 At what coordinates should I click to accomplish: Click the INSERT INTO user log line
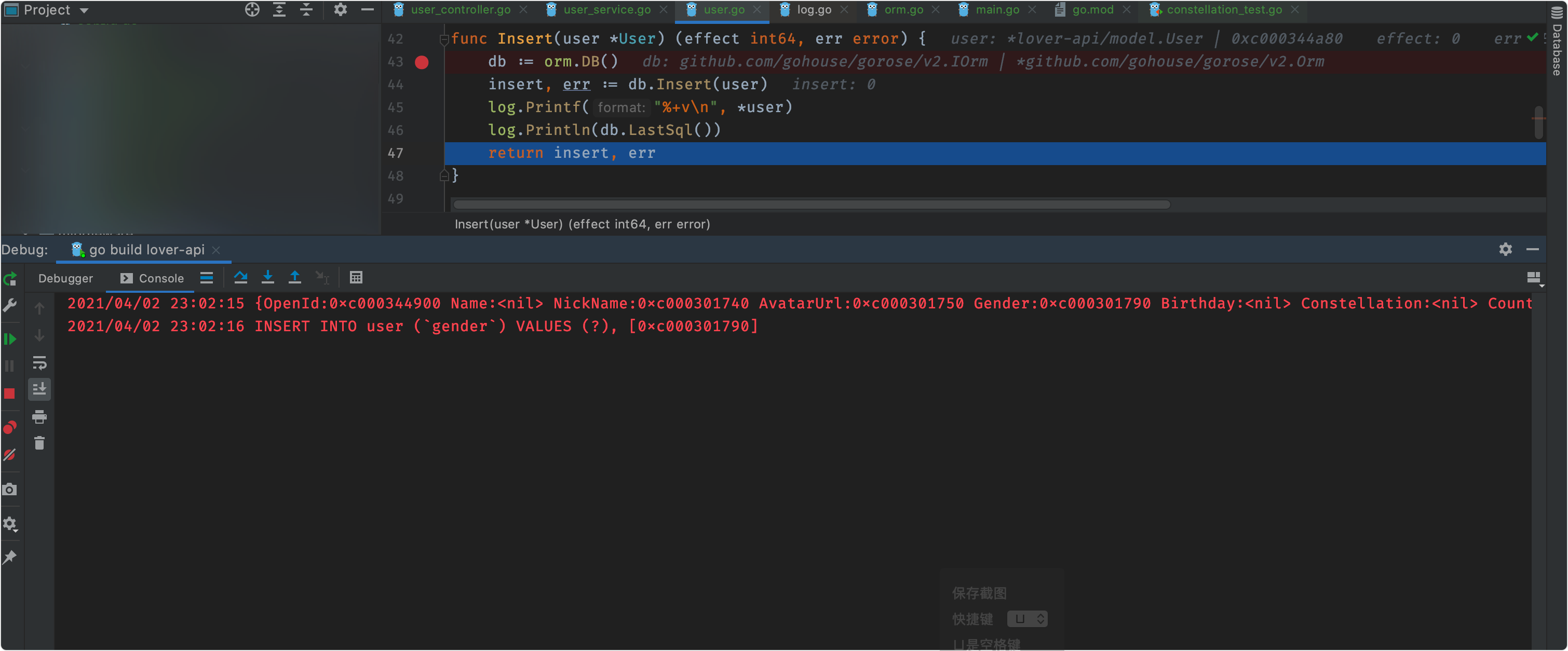coord(413,326)
